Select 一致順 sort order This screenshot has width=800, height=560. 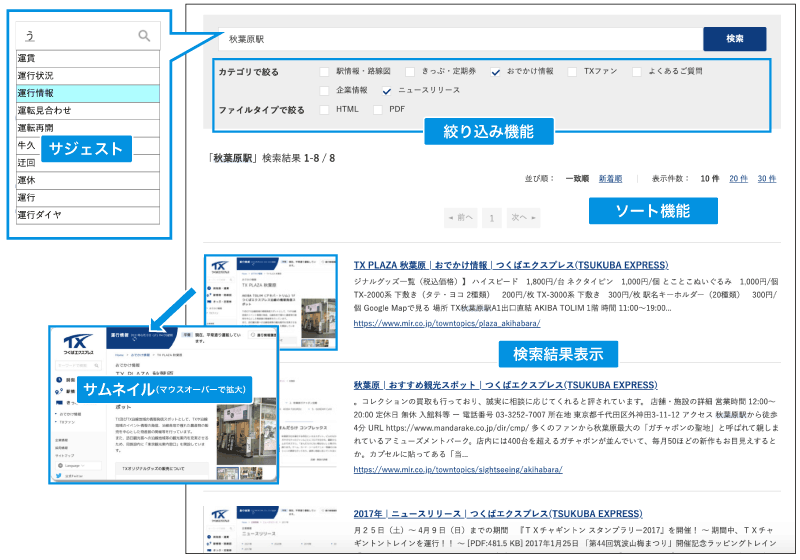577,179
